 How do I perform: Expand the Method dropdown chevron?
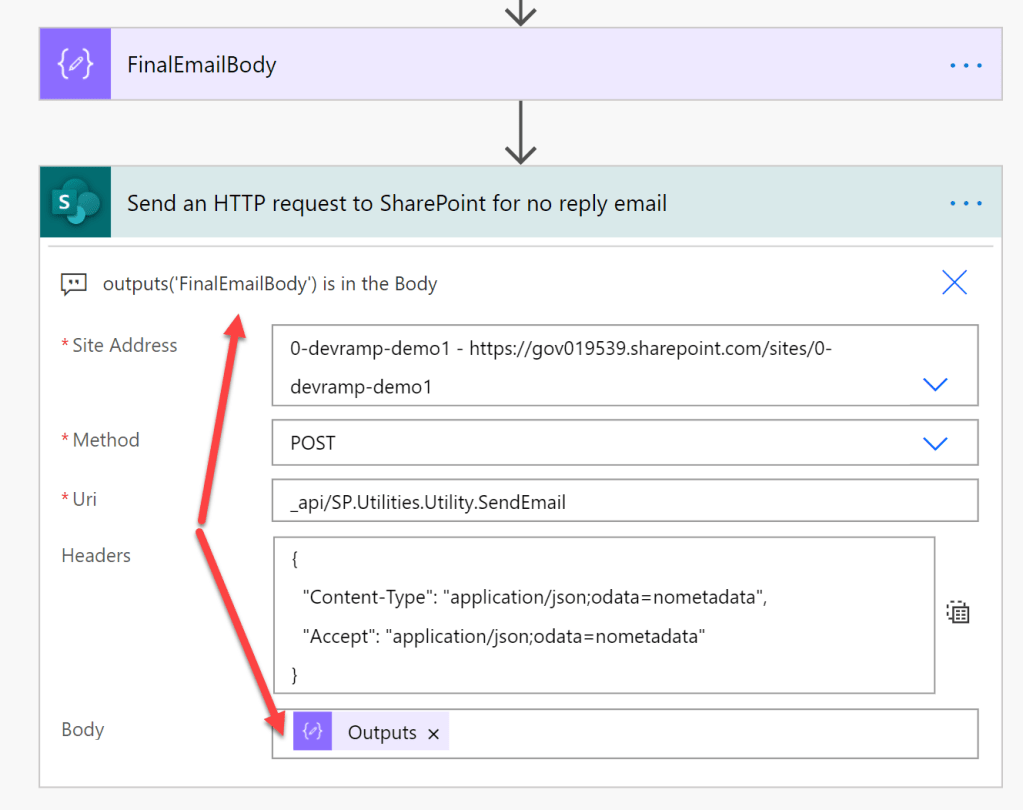(x=935, y=443)
